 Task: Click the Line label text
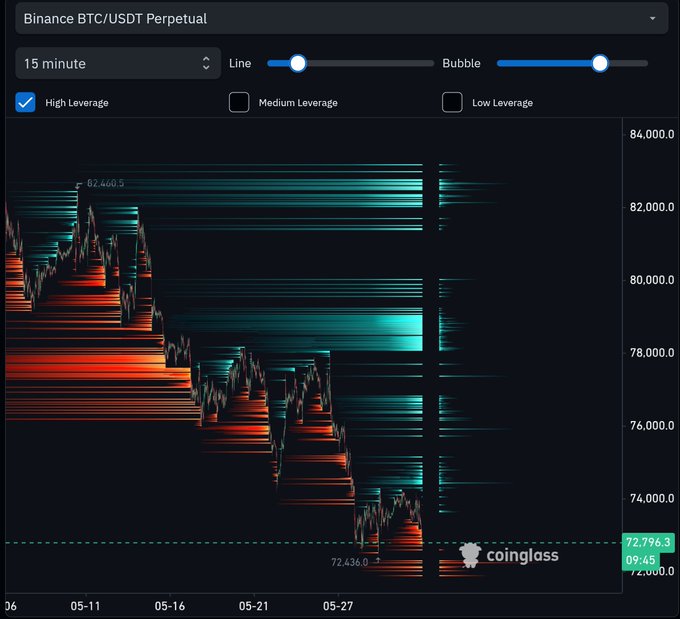(x=240, y=63)
